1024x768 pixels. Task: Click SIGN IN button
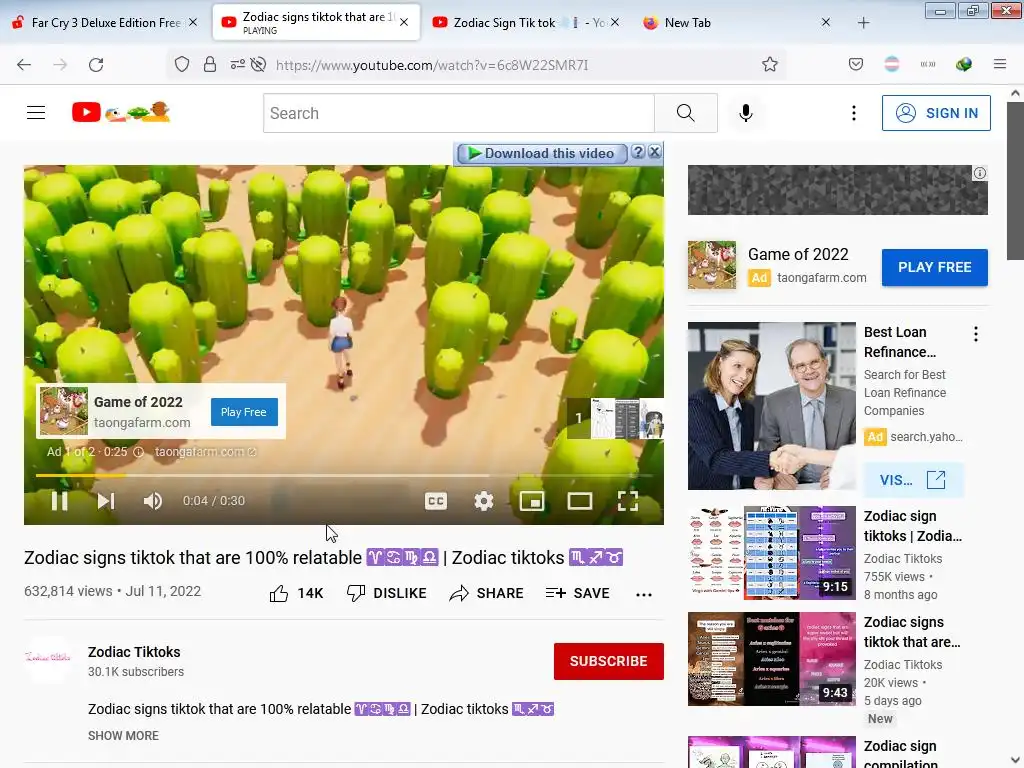click(x=936, y=113)
